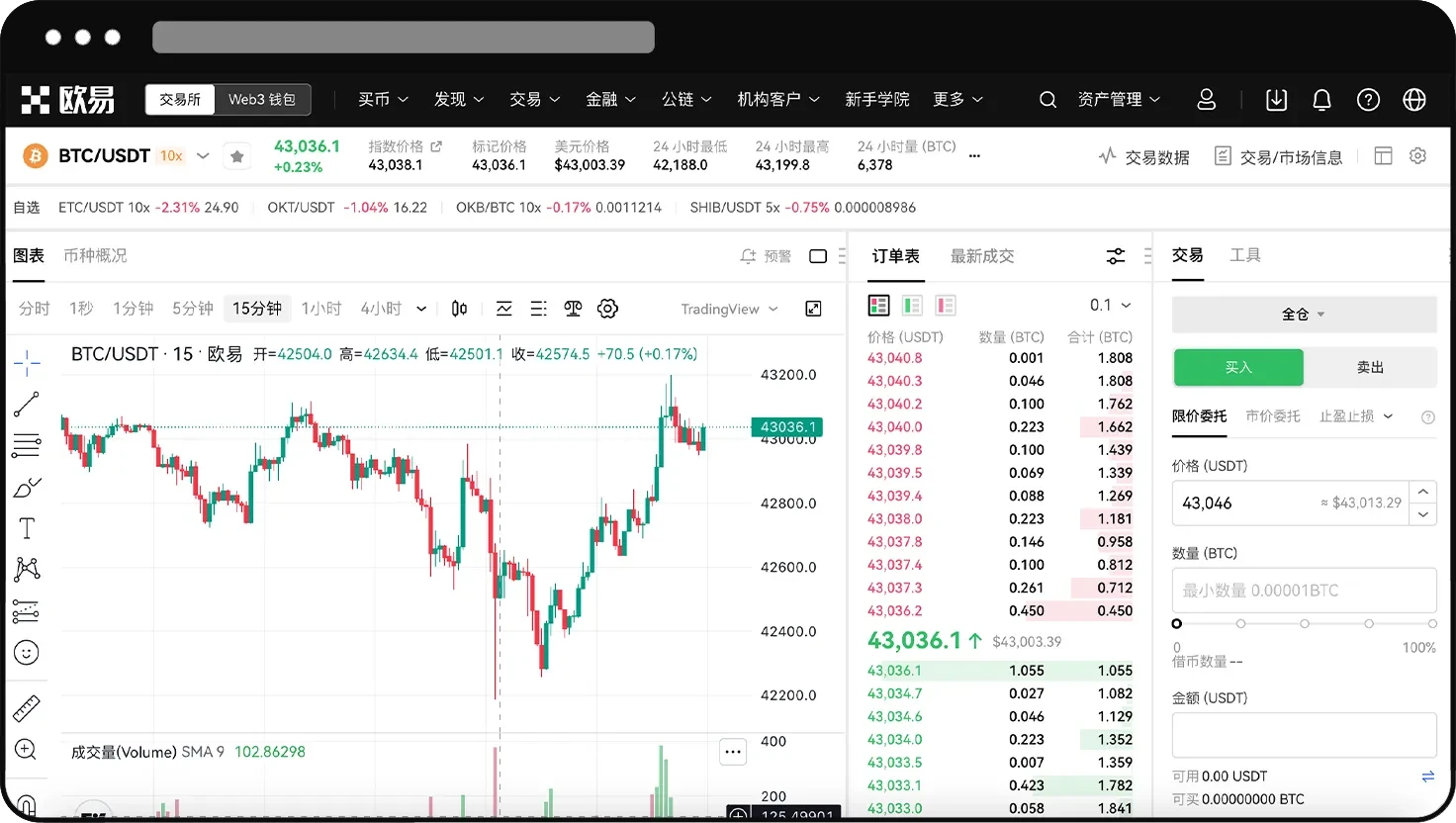Select the brush drawing tool
This screenshot has width=1456, height=823.
[27, 487]
